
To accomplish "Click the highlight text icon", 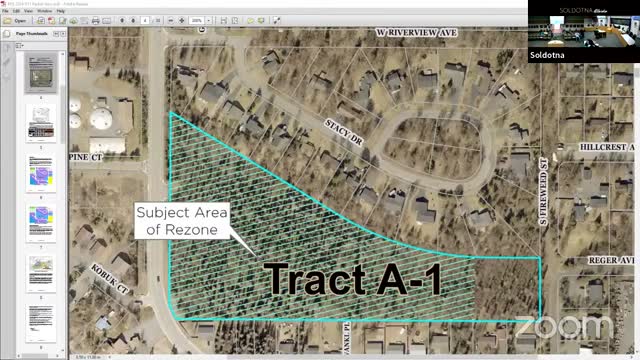I will pyautogui.click(x=261, y=20).
